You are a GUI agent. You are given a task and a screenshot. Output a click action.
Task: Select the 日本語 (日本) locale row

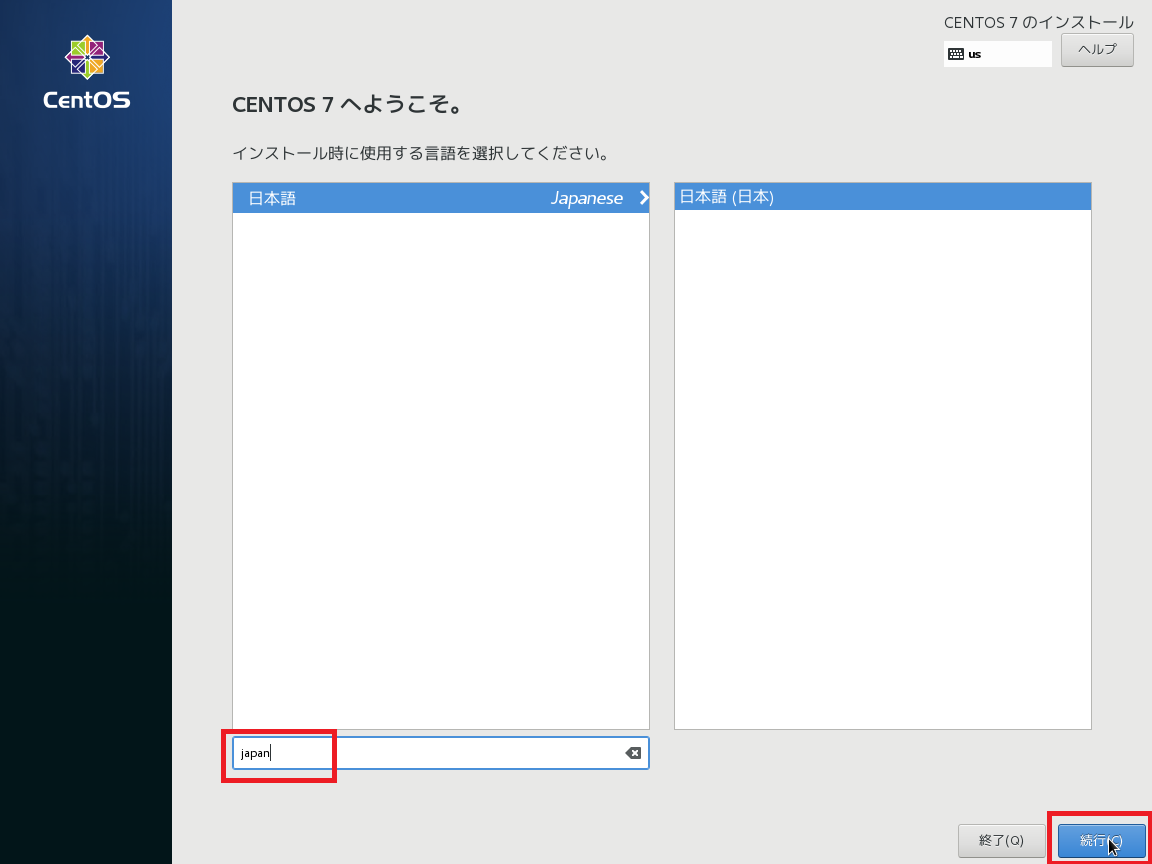click(x=882, y=197)
